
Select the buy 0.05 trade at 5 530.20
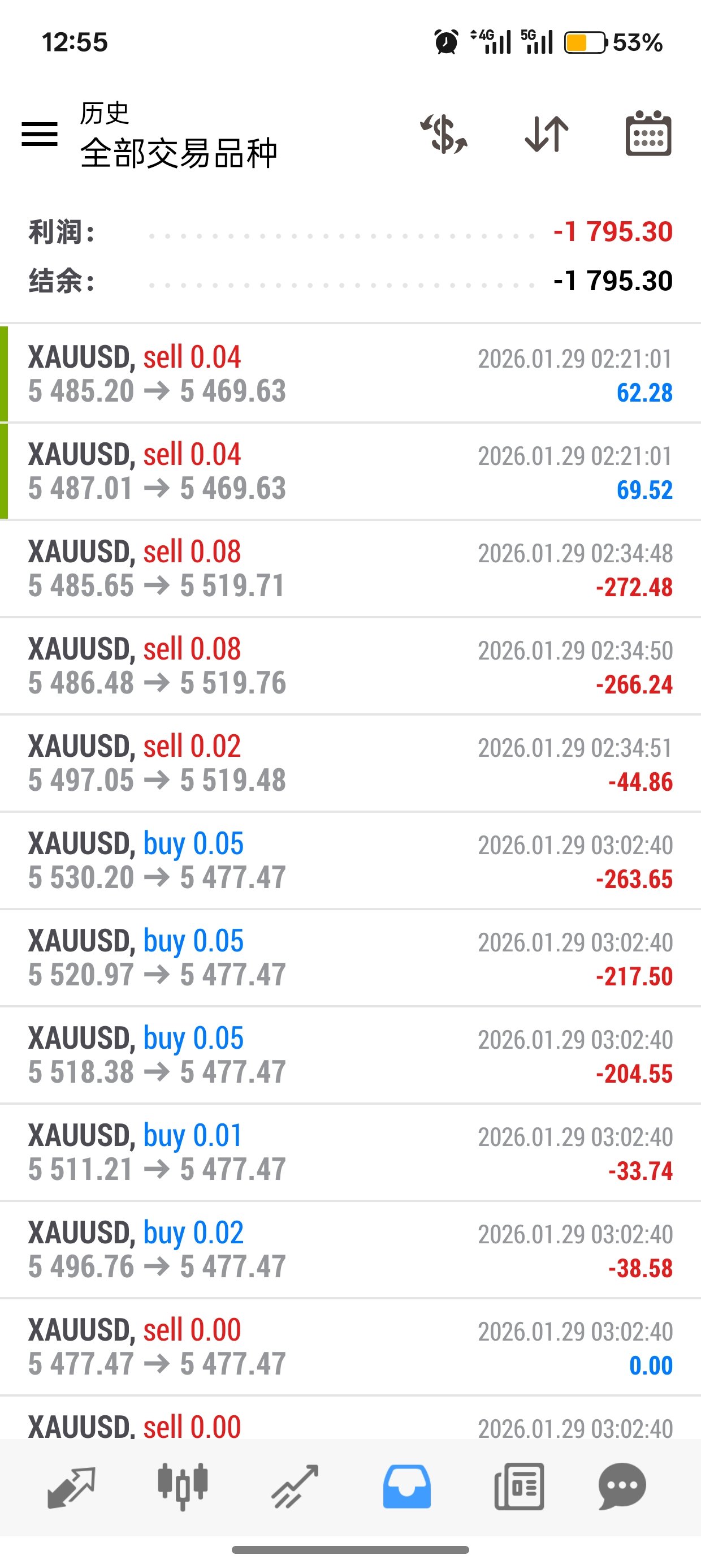pyautogui.click(x=350, y=861)
